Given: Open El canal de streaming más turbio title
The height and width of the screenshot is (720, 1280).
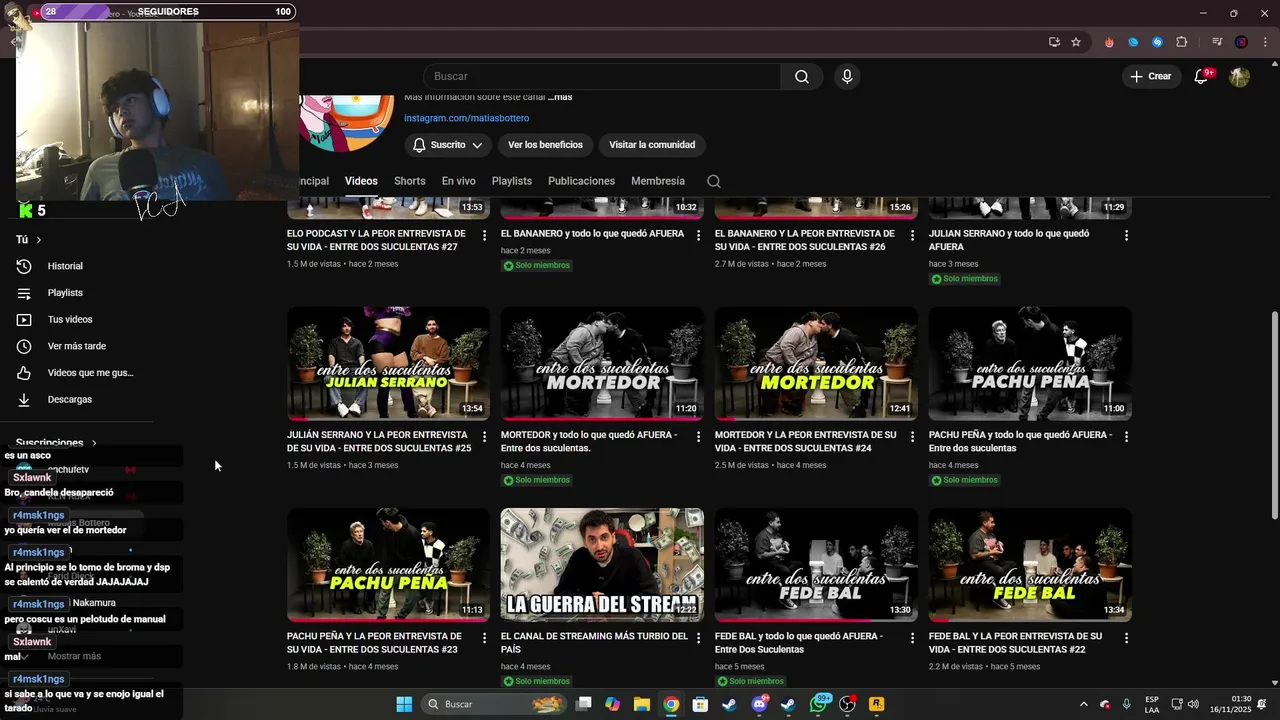Looking at the screenshot, I should [x=594, y=643].
